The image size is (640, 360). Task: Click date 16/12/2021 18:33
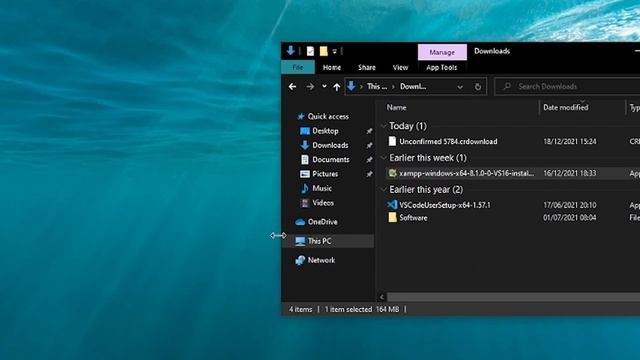pos(569,173)
